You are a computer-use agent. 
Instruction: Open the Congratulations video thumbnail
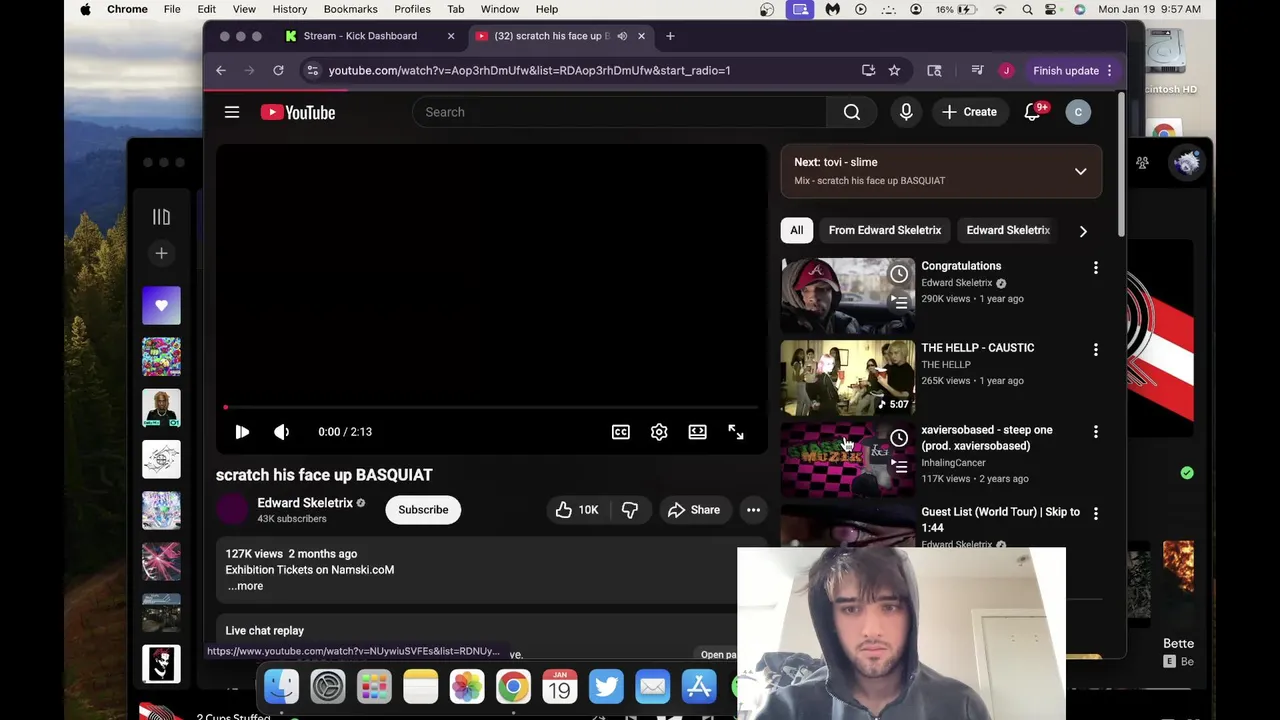pyautogui.click(x=848, y=296)
